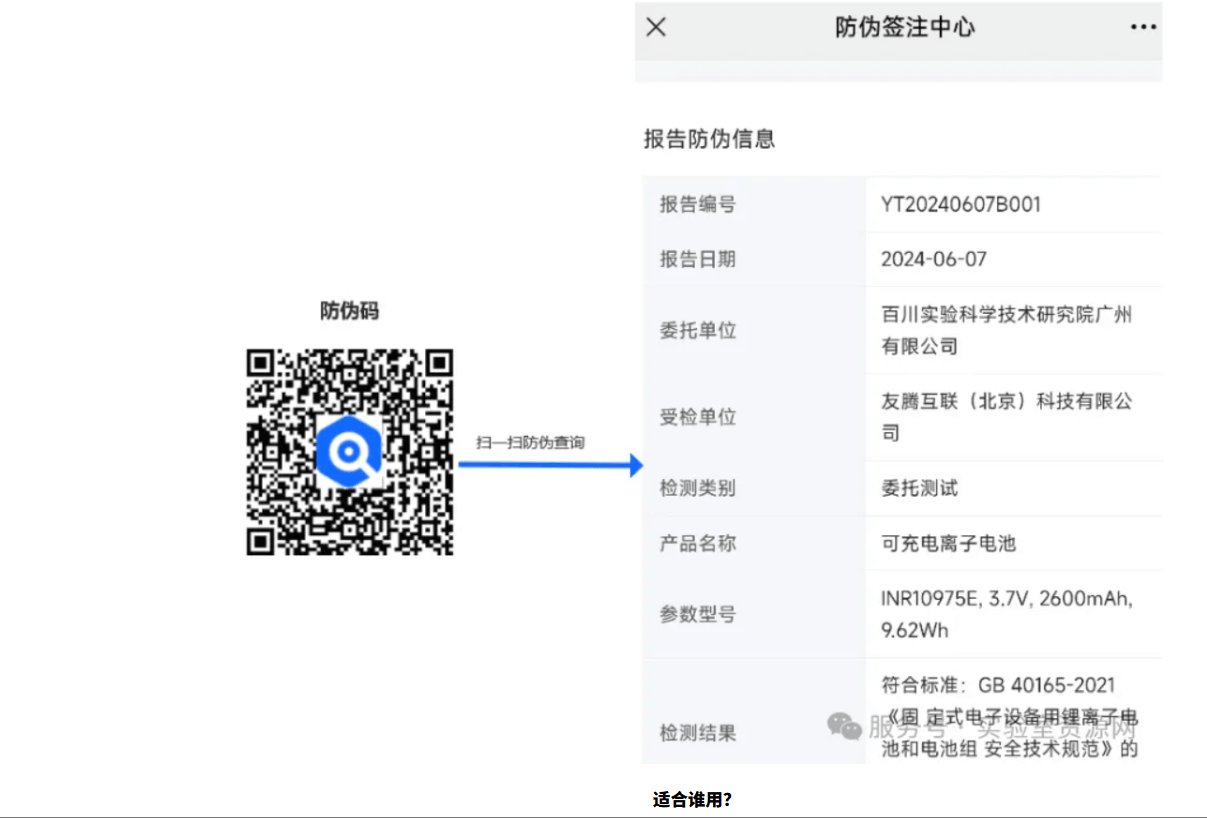Click the 防伪码 QR code image
1207x818 pixels.
(x=350, y=452)
